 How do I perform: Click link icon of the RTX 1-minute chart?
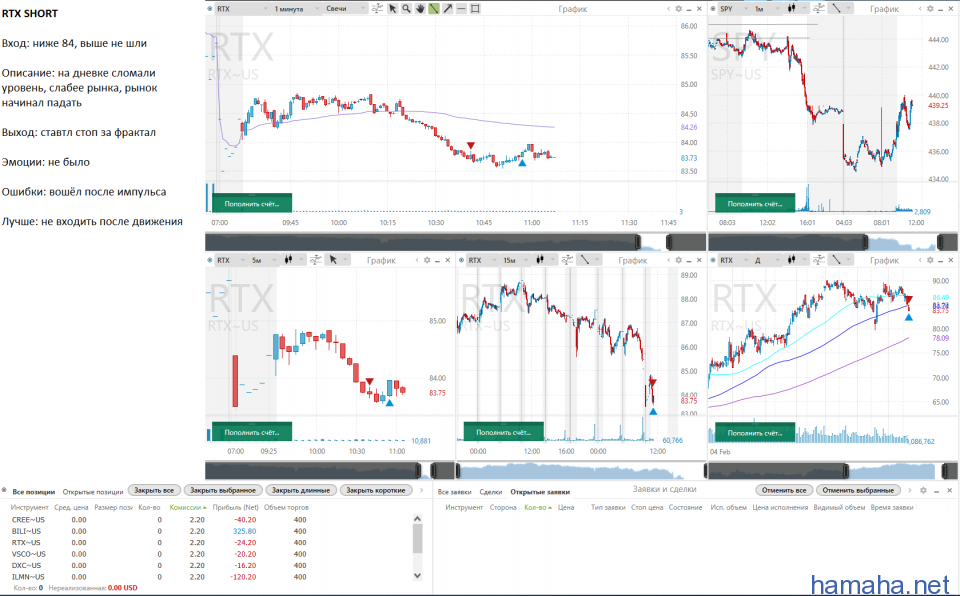click(210, 9)
